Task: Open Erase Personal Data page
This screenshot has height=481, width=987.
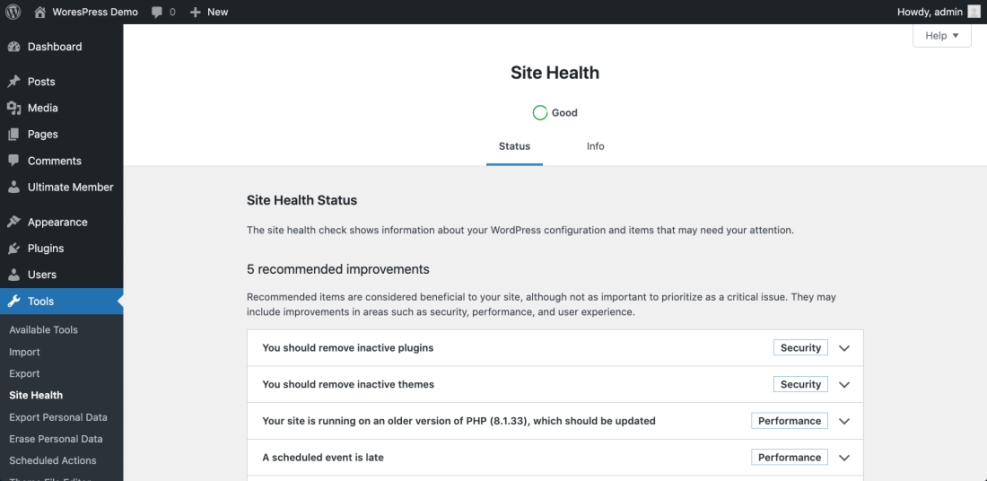Action: pyautogui.click(x=56, y=439)
